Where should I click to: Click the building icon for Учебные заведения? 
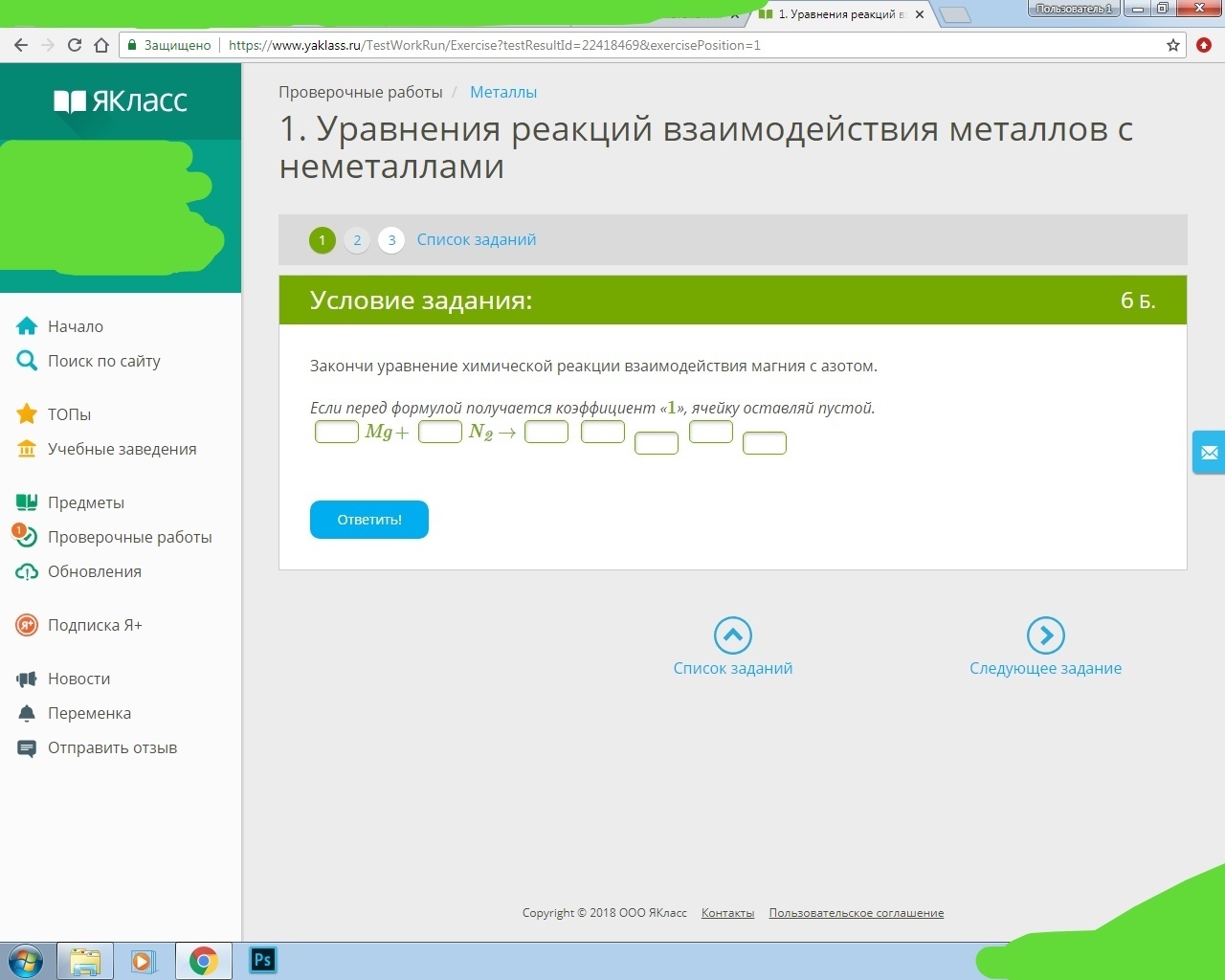coord(27,449)
